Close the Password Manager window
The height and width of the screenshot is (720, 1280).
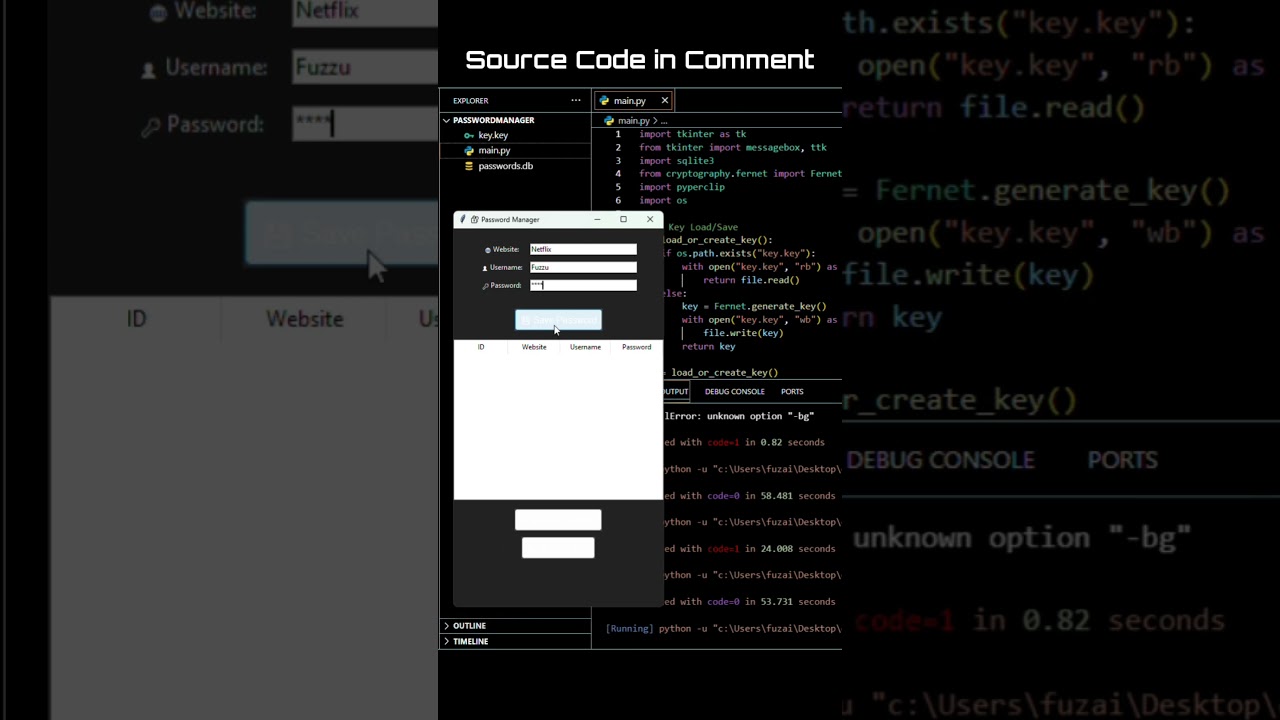[x=650, y=219]
